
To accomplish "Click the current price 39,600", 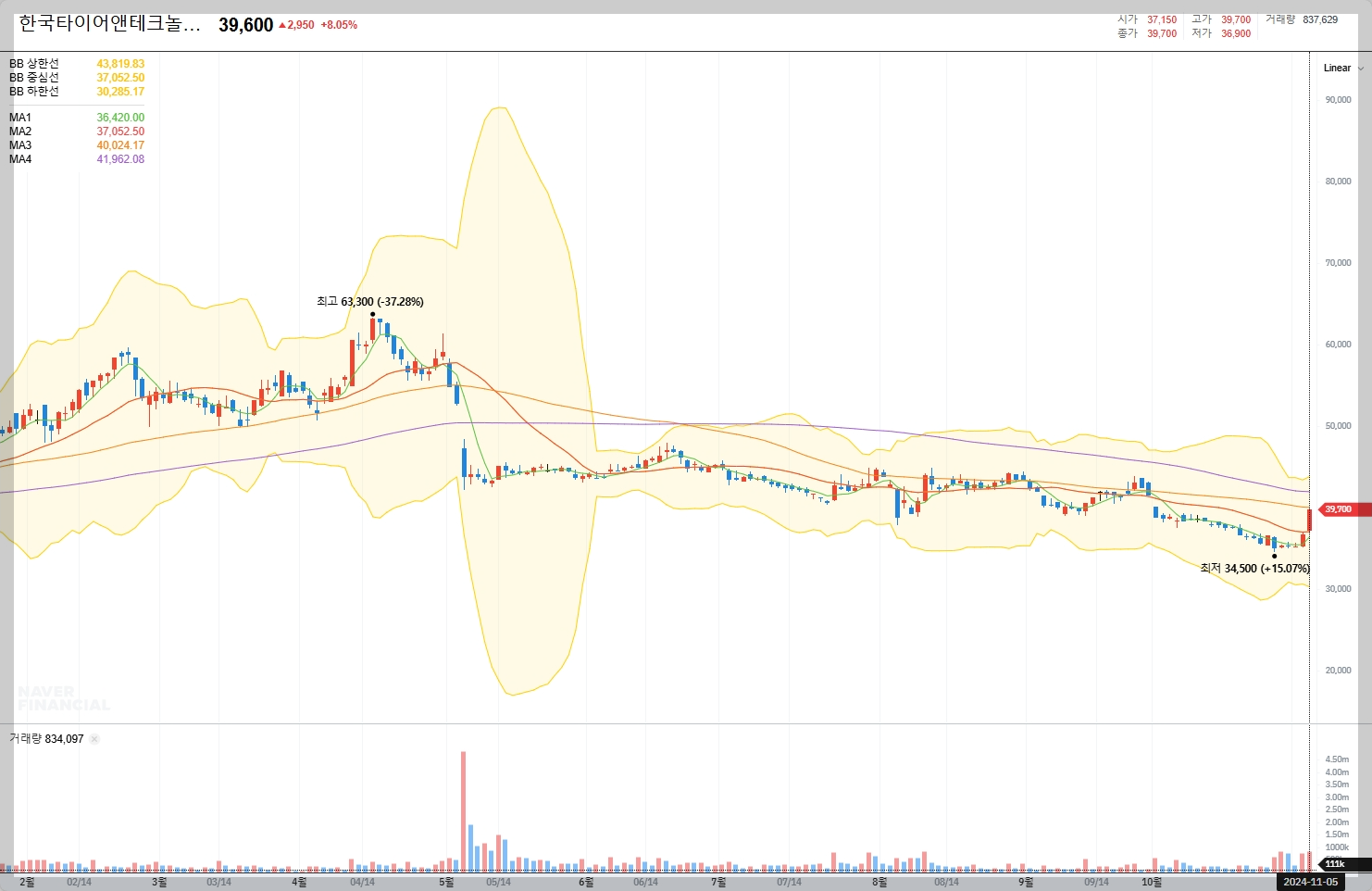I will tap(245, 25).
